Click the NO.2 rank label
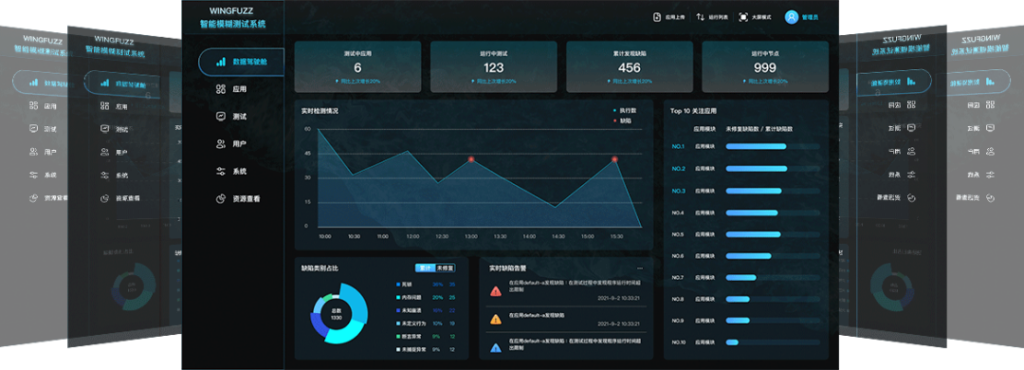Image resolution: width=1024 pixels, height=370 pixels. point(678,168)
